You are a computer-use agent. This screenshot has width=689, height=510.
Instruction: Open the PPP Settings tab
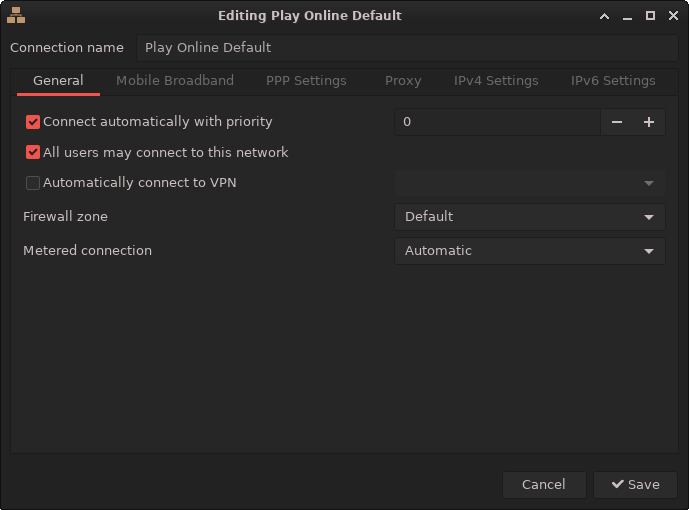(306, 81)
